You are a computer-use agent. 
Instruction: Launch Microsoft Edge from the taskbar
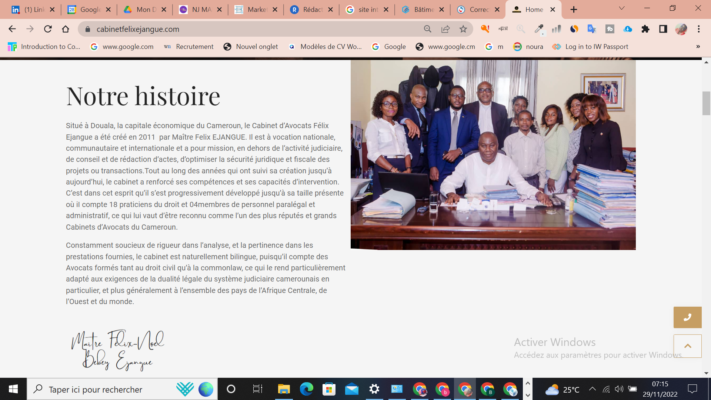point(307,389)
